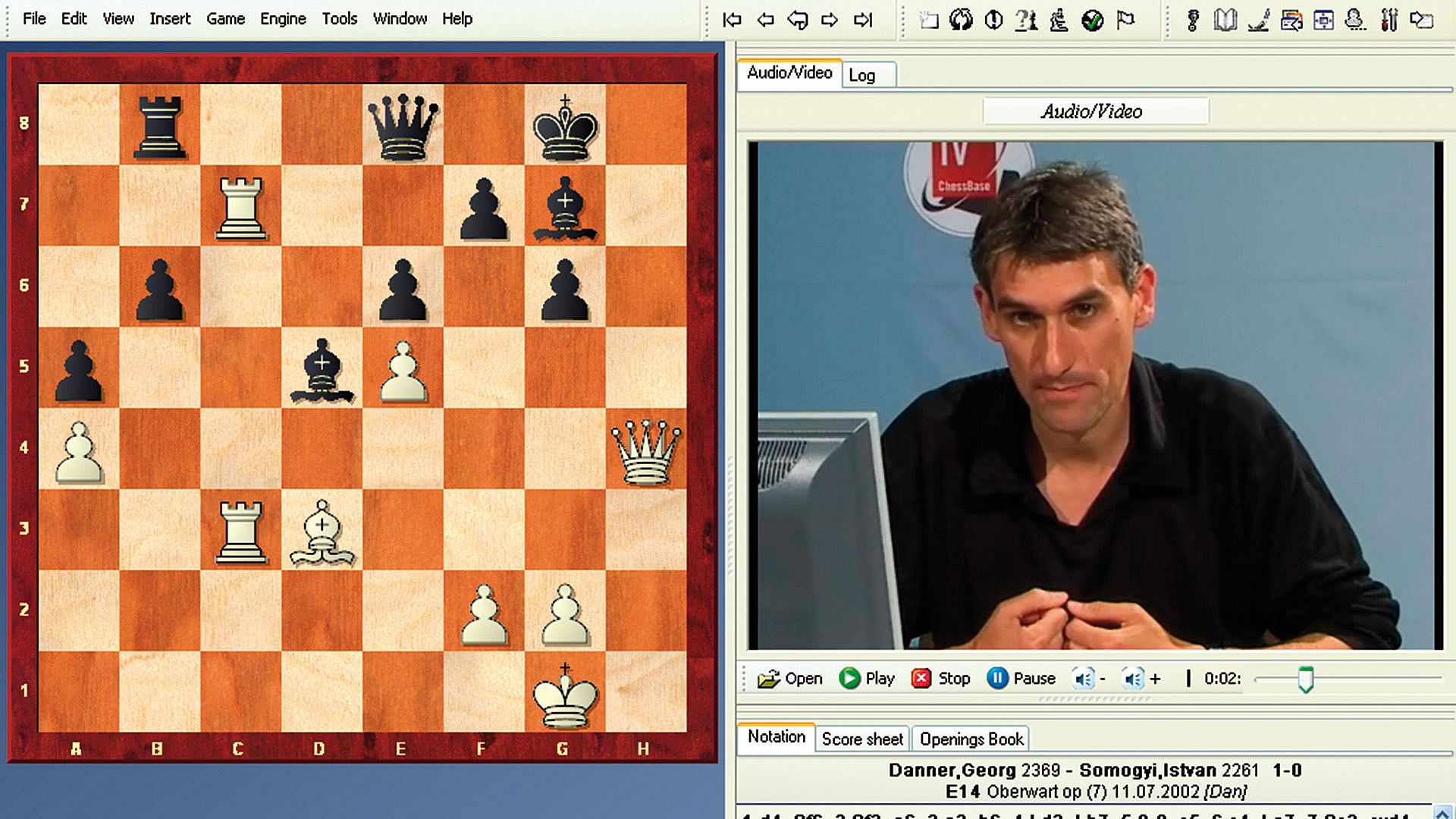Open the opening book icon in toolbar
The image size is (1456, 819).
(1225, 20)
